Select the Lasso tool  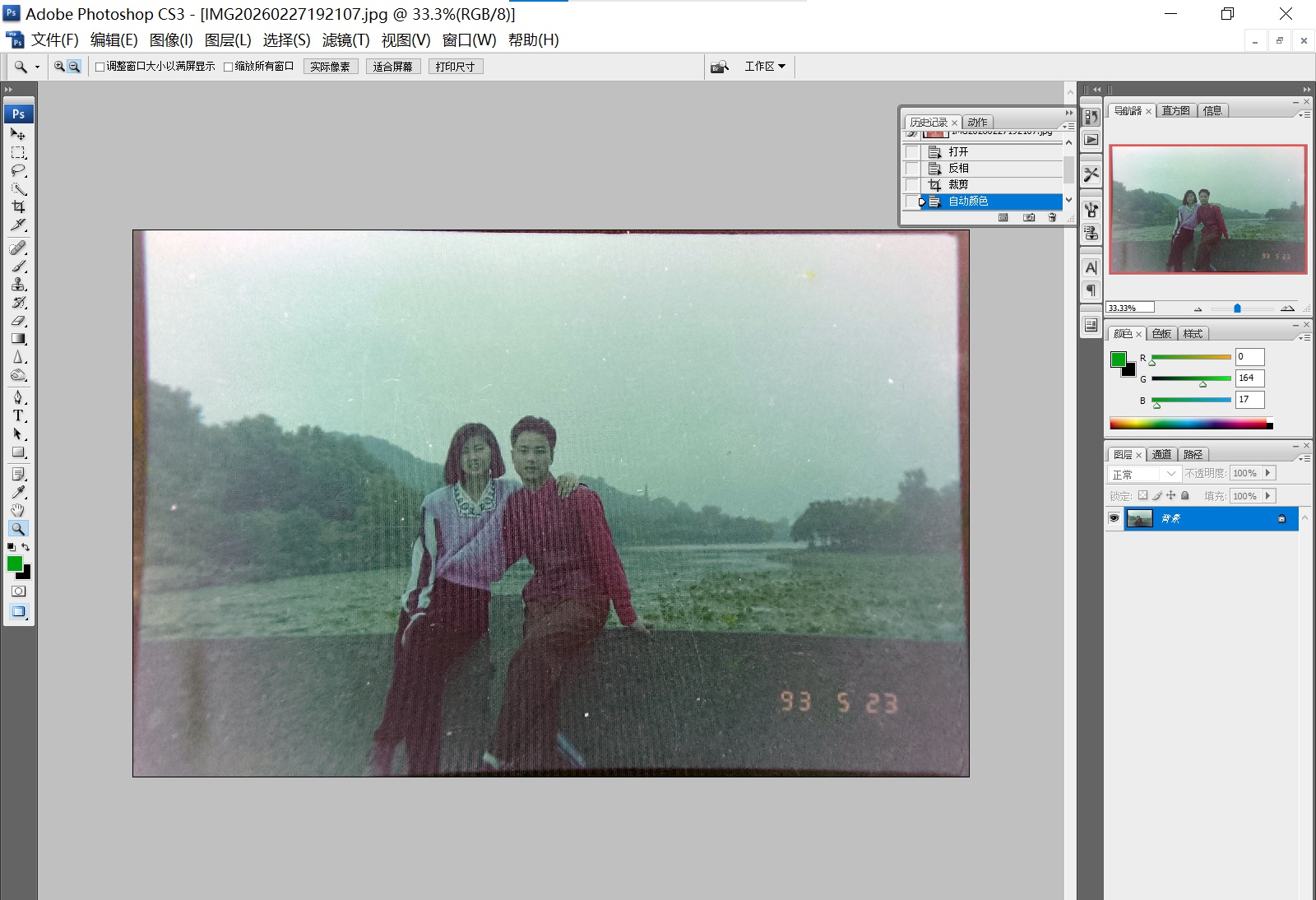point(18,171)
